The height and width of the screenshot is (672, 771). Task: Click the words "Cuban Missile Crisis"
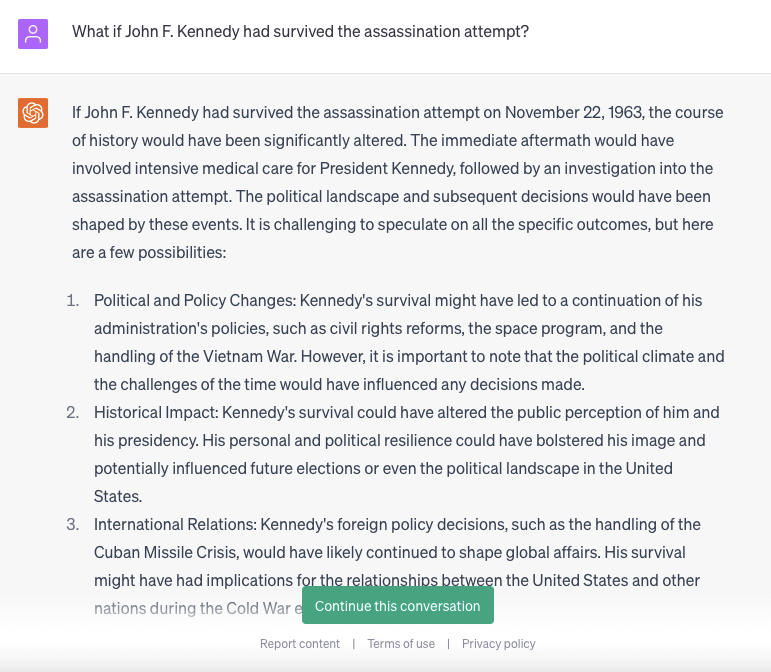(165, 553)
